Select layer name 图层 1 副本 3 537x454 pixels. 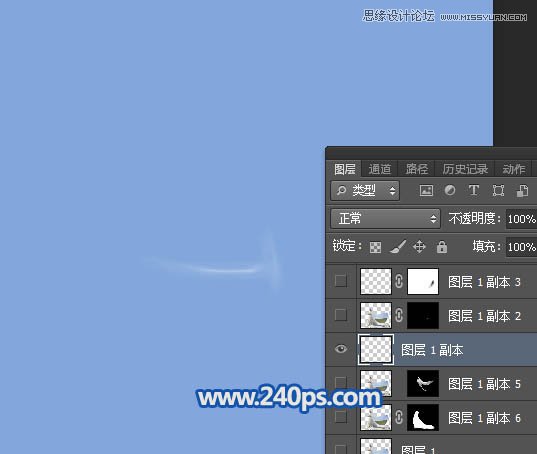(484, 282)
